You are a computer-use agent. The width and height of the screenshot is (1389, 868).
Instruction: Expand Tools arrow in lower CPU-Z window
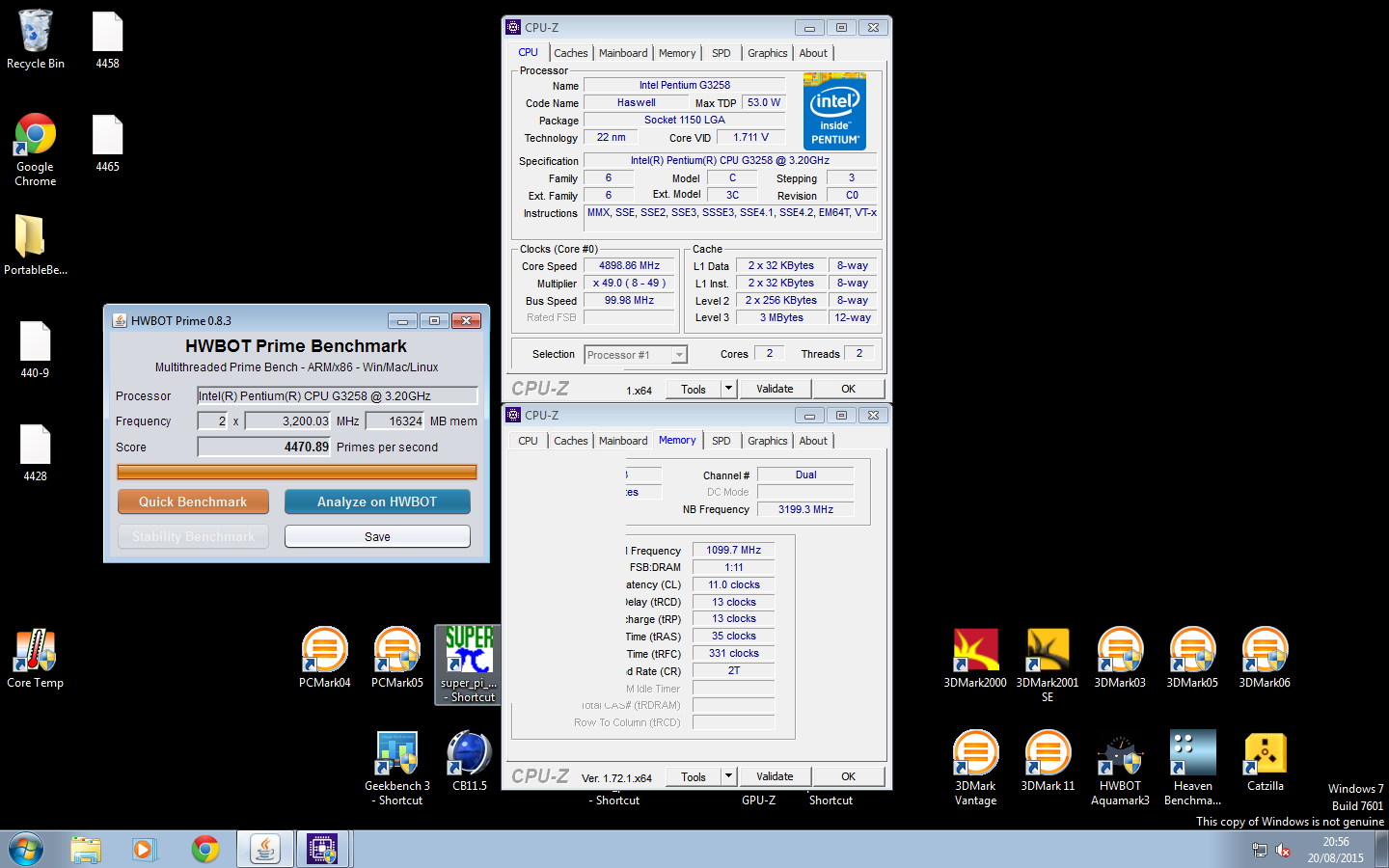click(x=729, y=776)
